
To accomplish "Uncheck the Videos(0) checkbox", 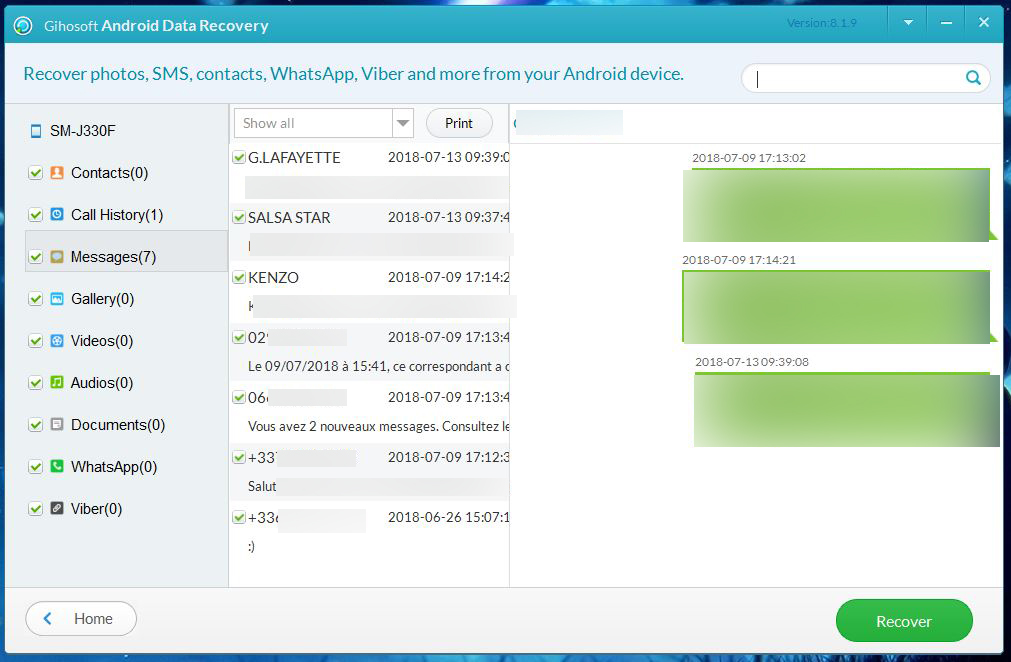I will tap(35, 341).
